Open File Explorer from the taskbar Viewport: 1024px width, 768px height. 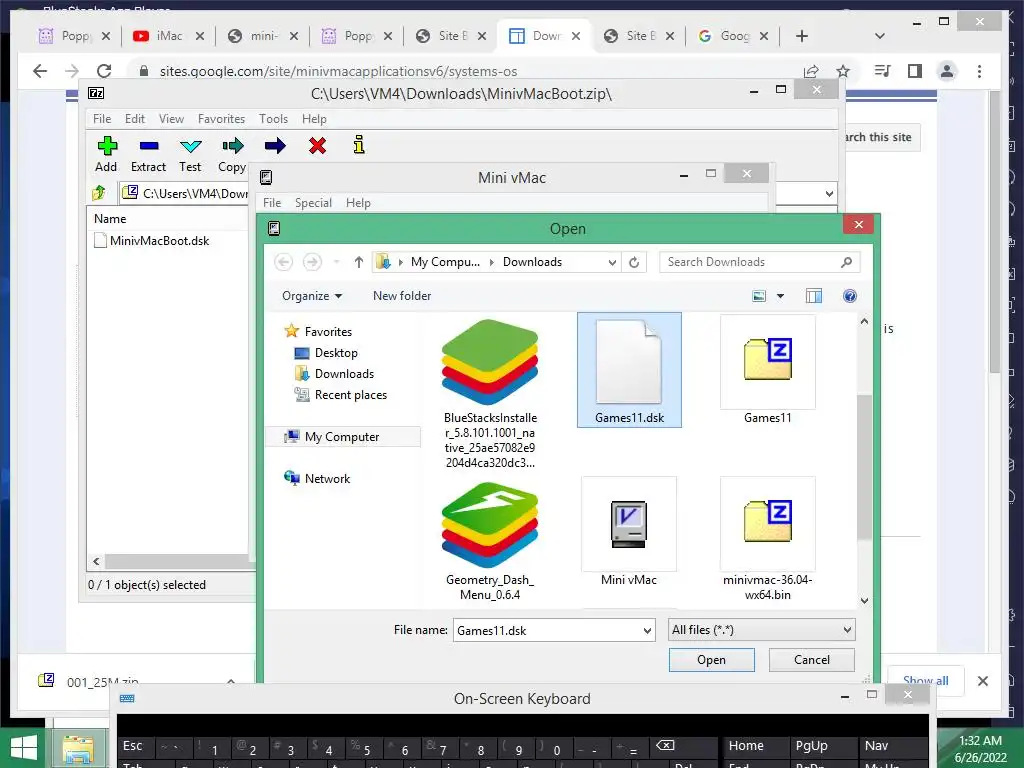click(78, 749)
